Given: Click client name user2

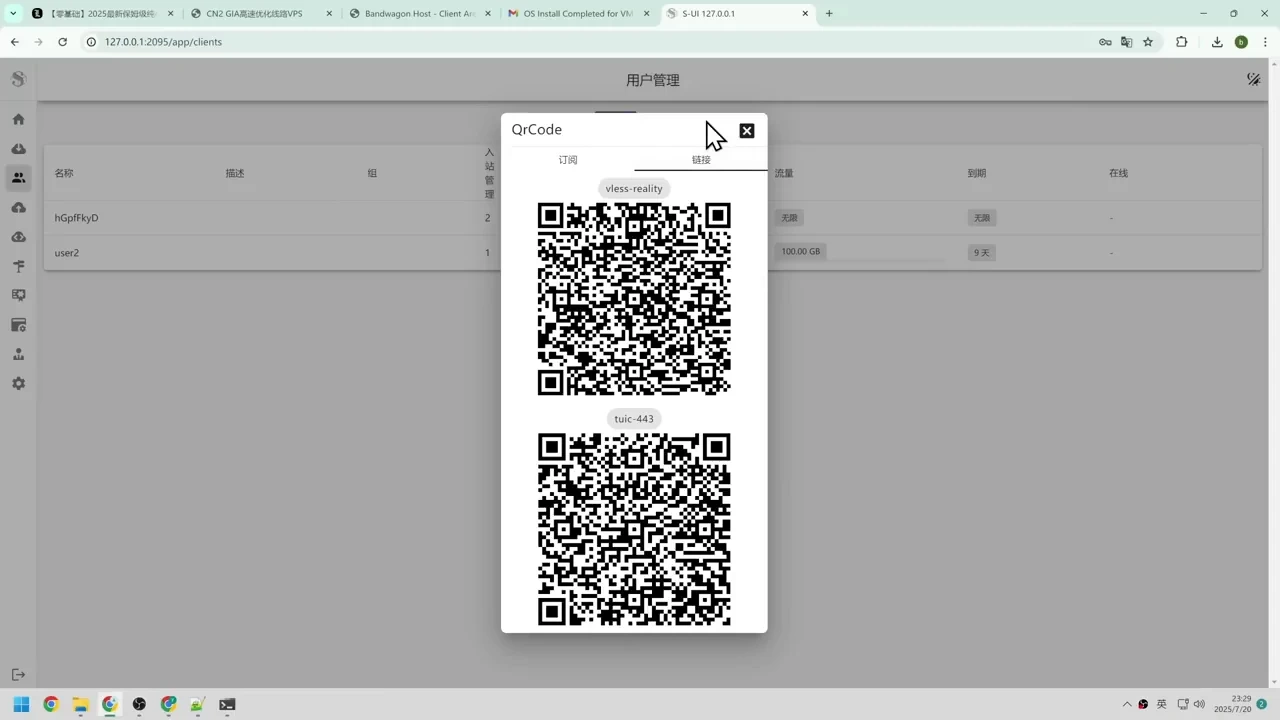Looking at the screenshot, I should [x=66, y=253].
